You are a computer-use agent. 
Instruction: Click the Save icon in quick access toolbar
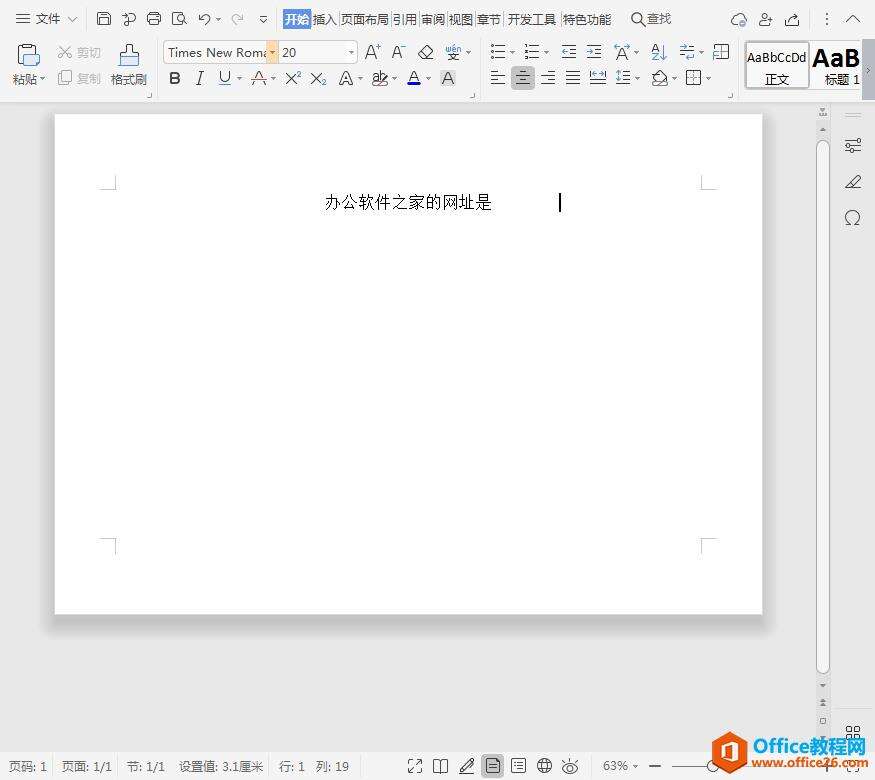[104, 19]
